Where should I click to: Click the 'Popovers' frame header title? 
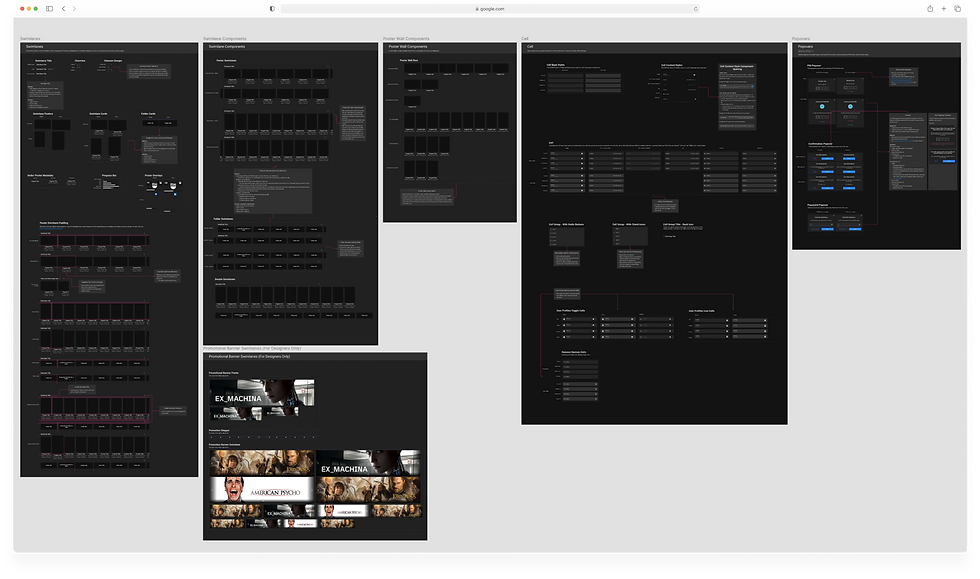(x=806, y=46)
